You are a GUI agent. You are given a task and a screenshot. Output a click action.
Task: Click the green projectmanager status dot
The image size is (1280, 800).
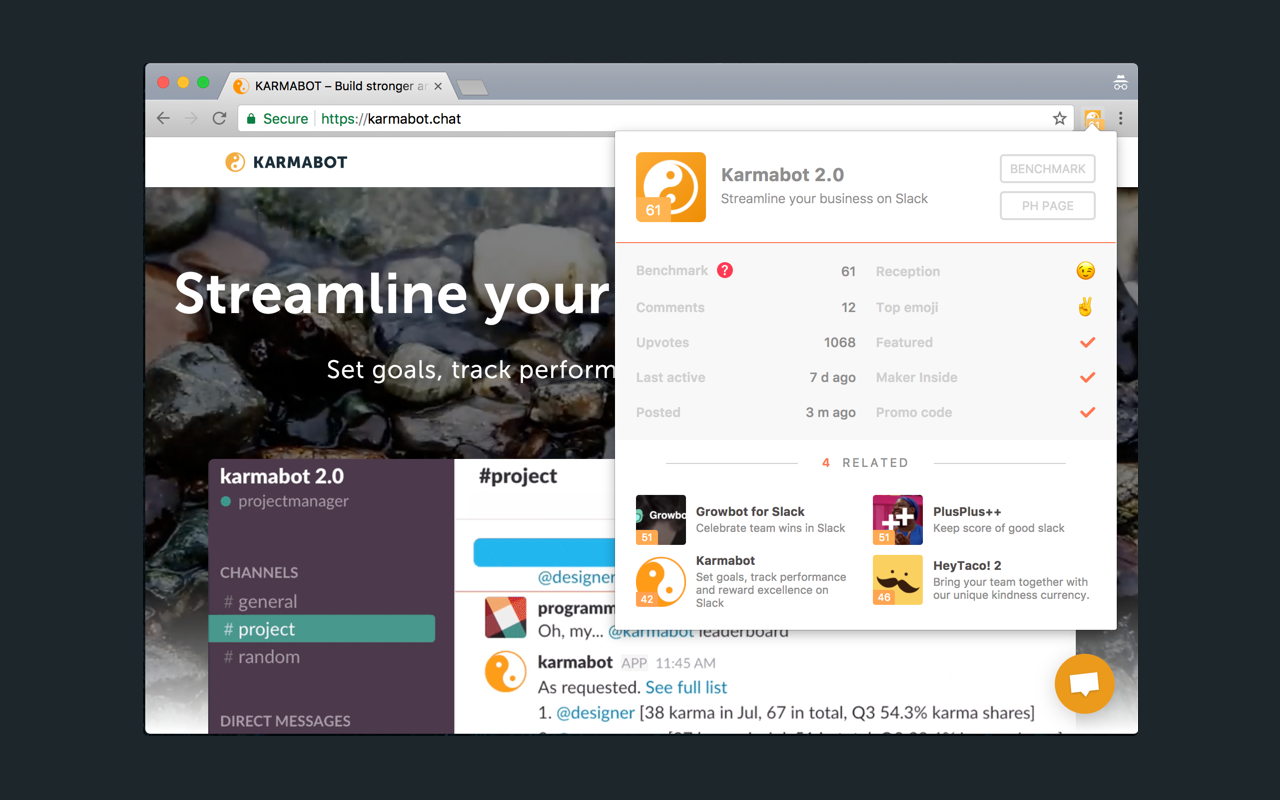click(x=226, y=502)
